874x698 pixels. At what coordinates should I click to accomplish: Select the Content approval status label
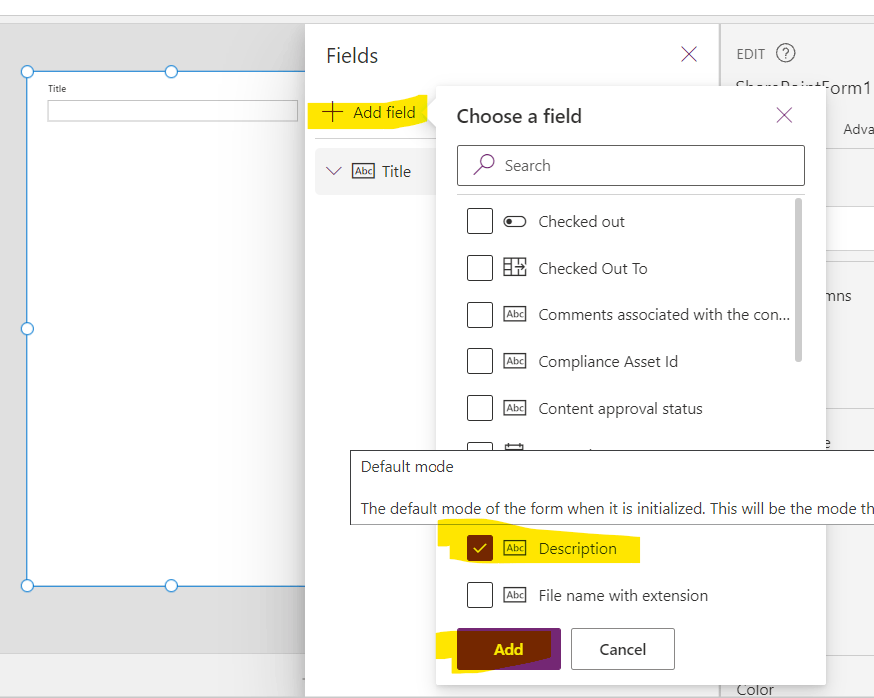click(x=620, y=409)
